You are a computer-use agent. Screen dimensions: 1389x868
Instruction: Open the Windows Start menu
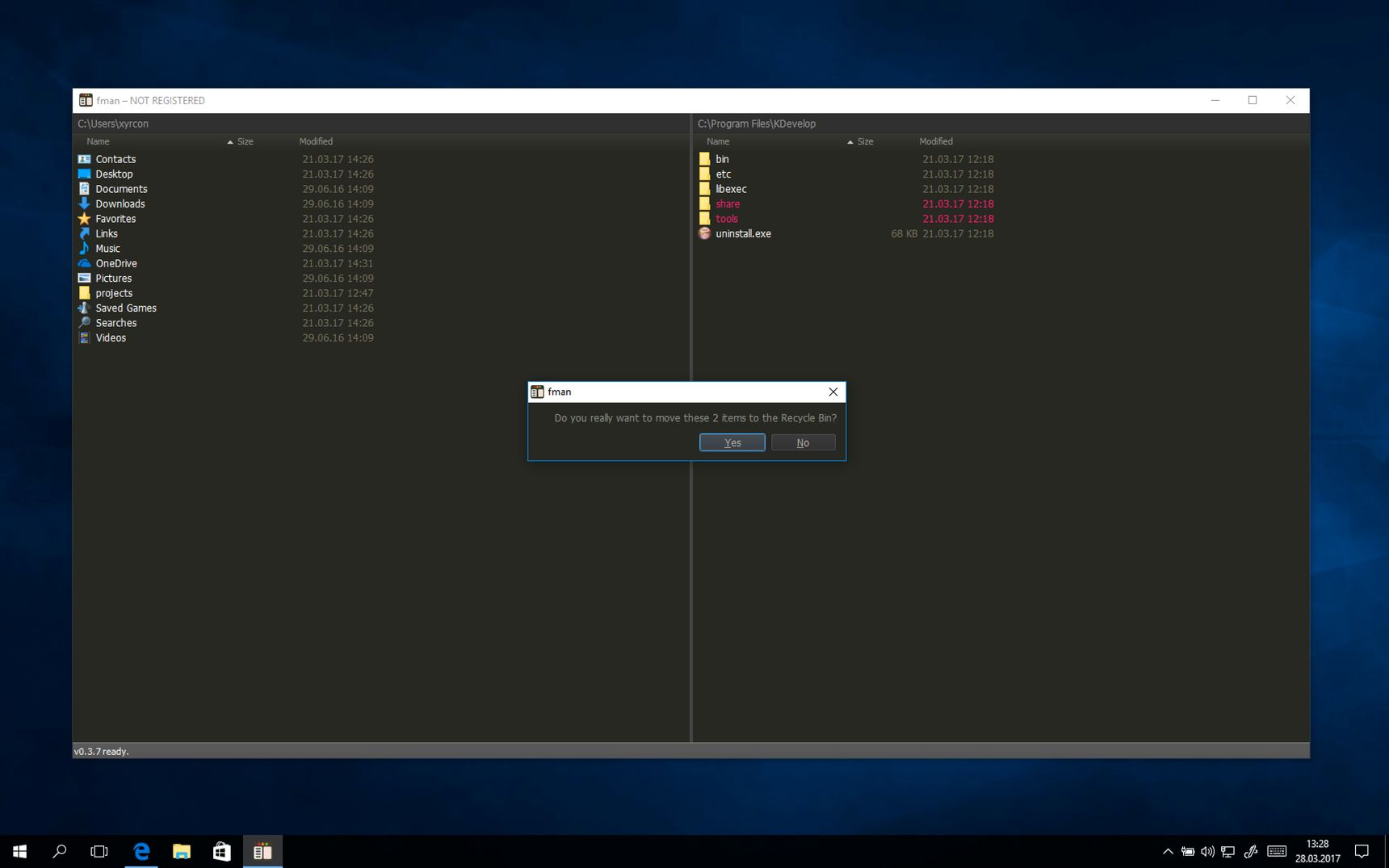pyautogui.click(x=19, y=851)
